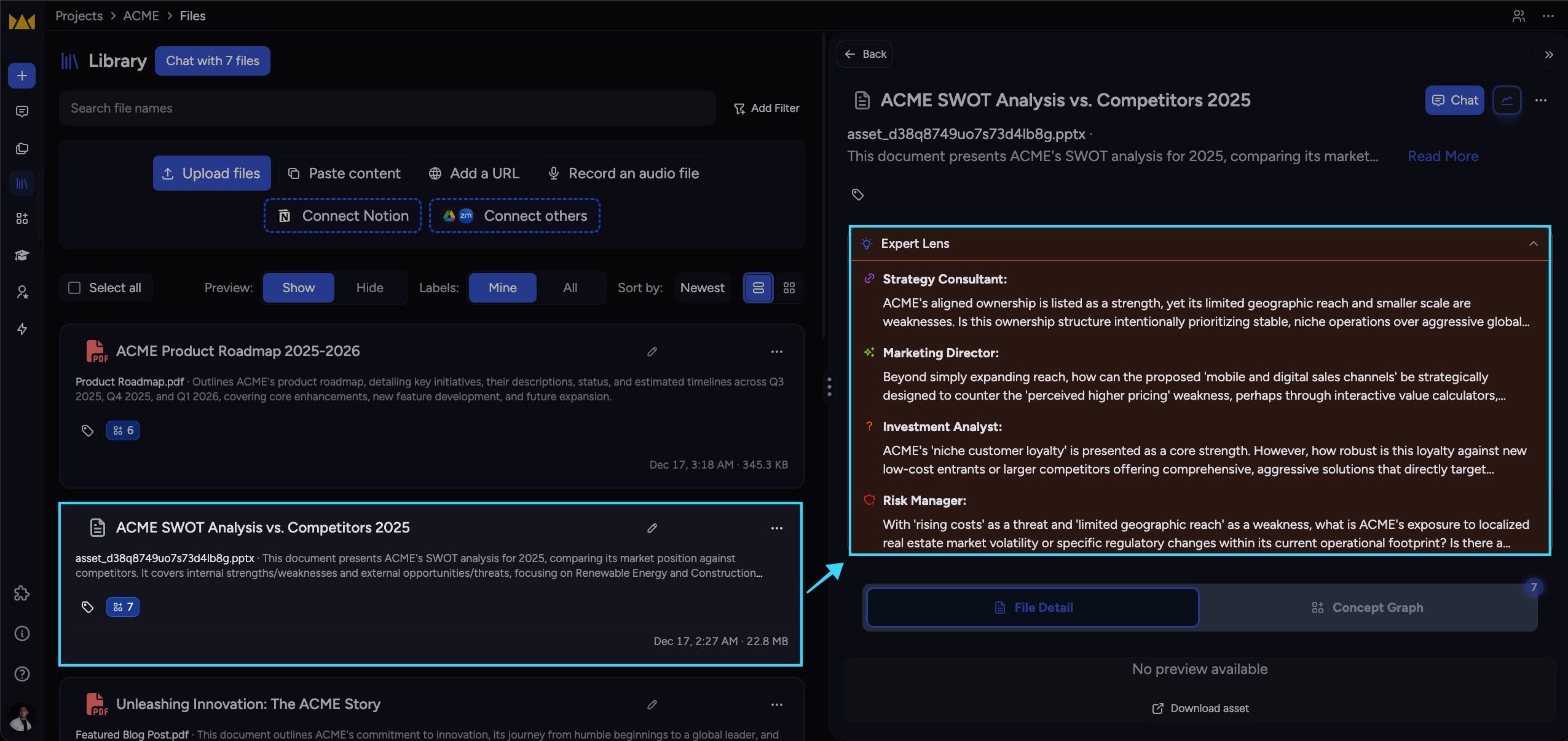Screen dimensions: 1568x741
Task: Collapse the right detail panel
Action: click(x=1548, y=55)
